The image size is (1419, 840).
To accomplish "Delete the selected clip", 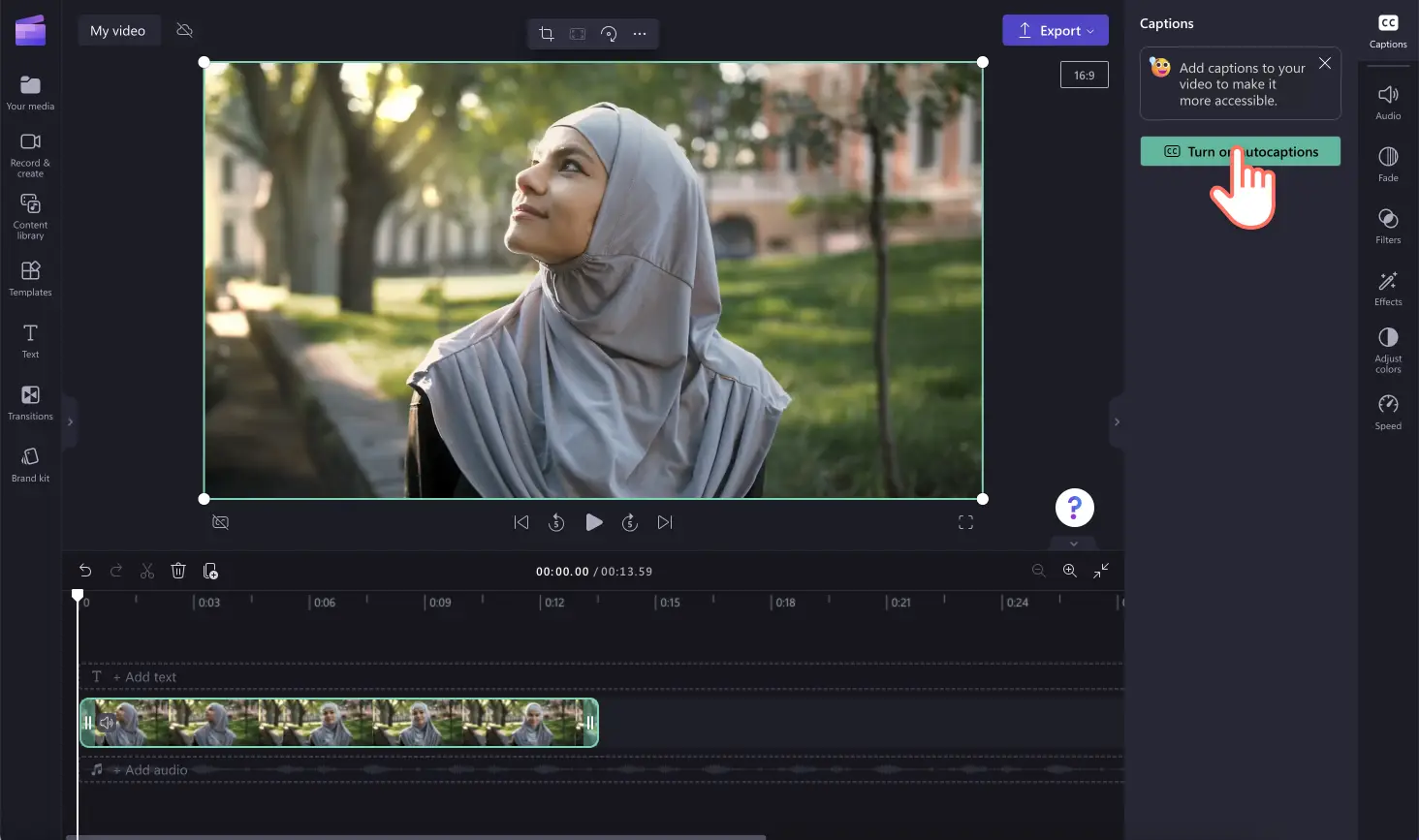I will [178, 571].
